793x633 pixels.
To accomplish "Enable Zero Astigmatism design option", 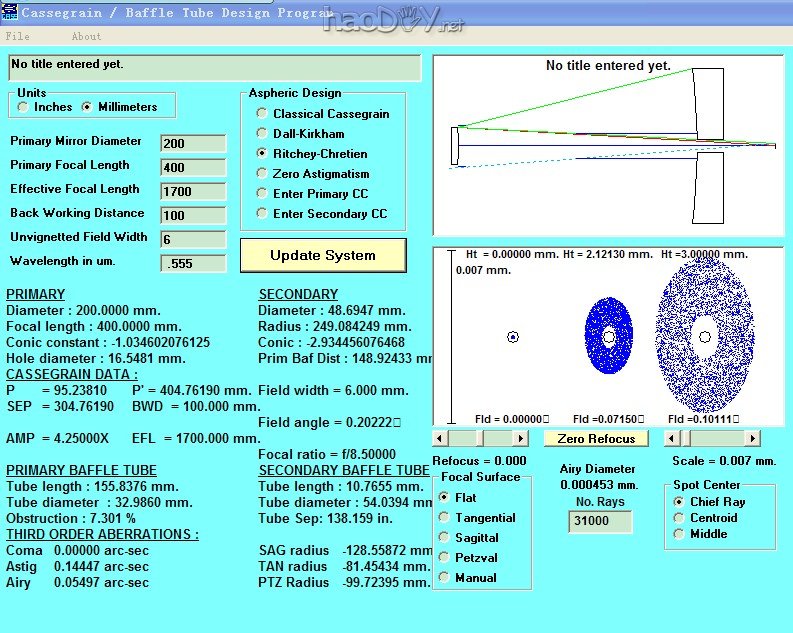I will tap(262, 174).
